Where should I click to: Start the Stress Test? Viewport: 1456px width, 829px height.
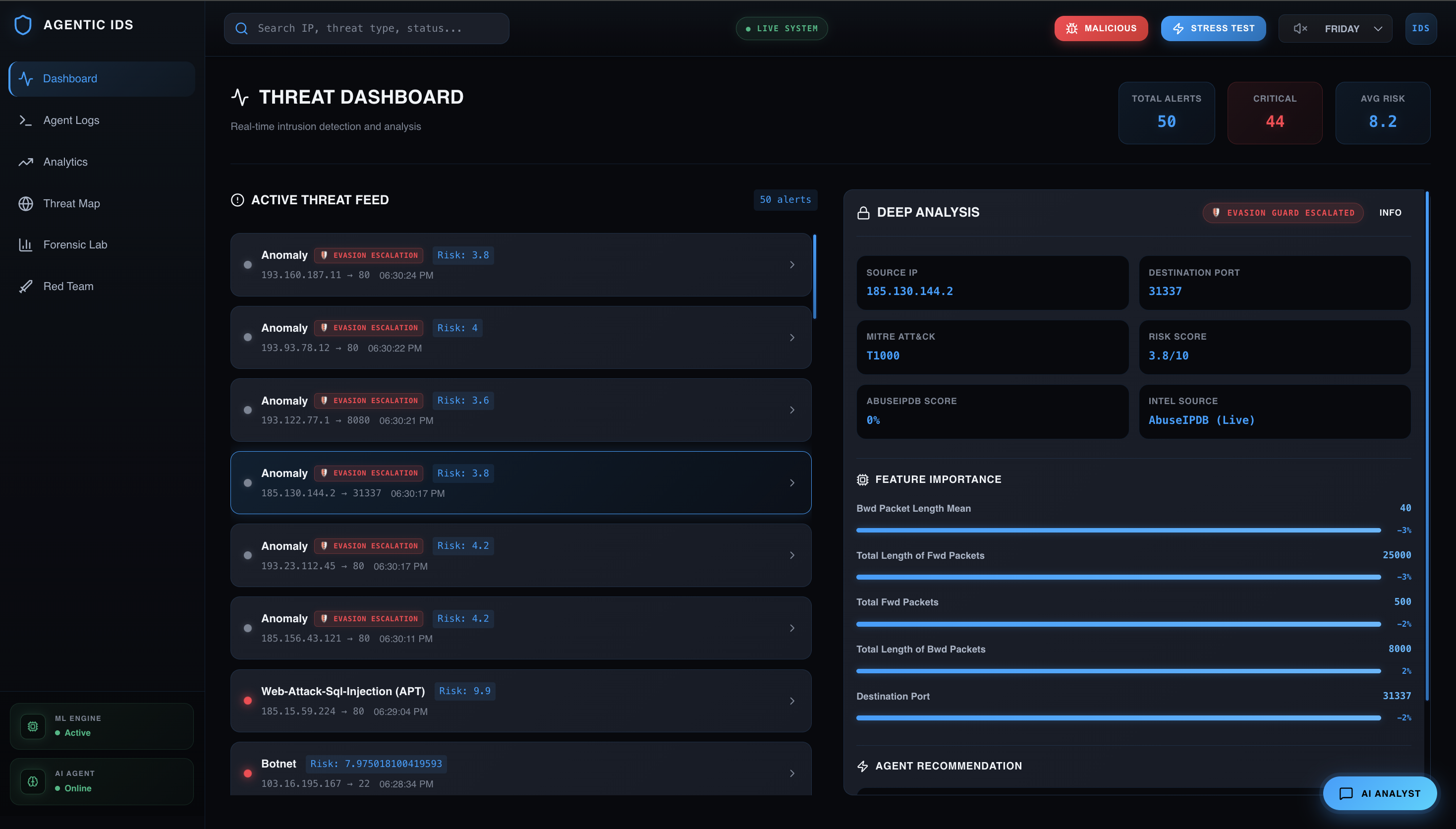[x=1213, y=28]
